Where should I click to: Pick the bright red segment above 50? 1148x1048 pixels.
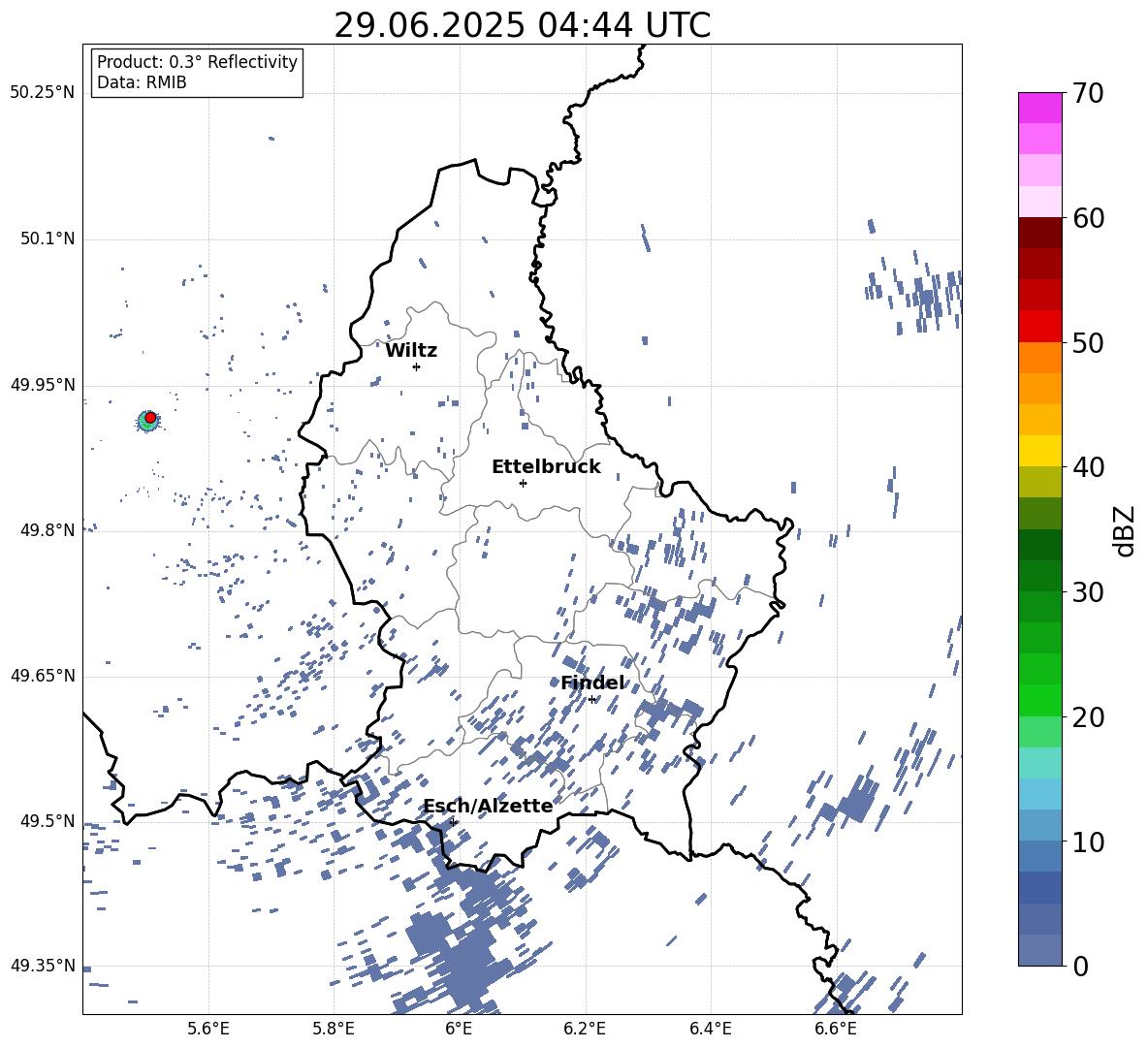coord(1039,327)
